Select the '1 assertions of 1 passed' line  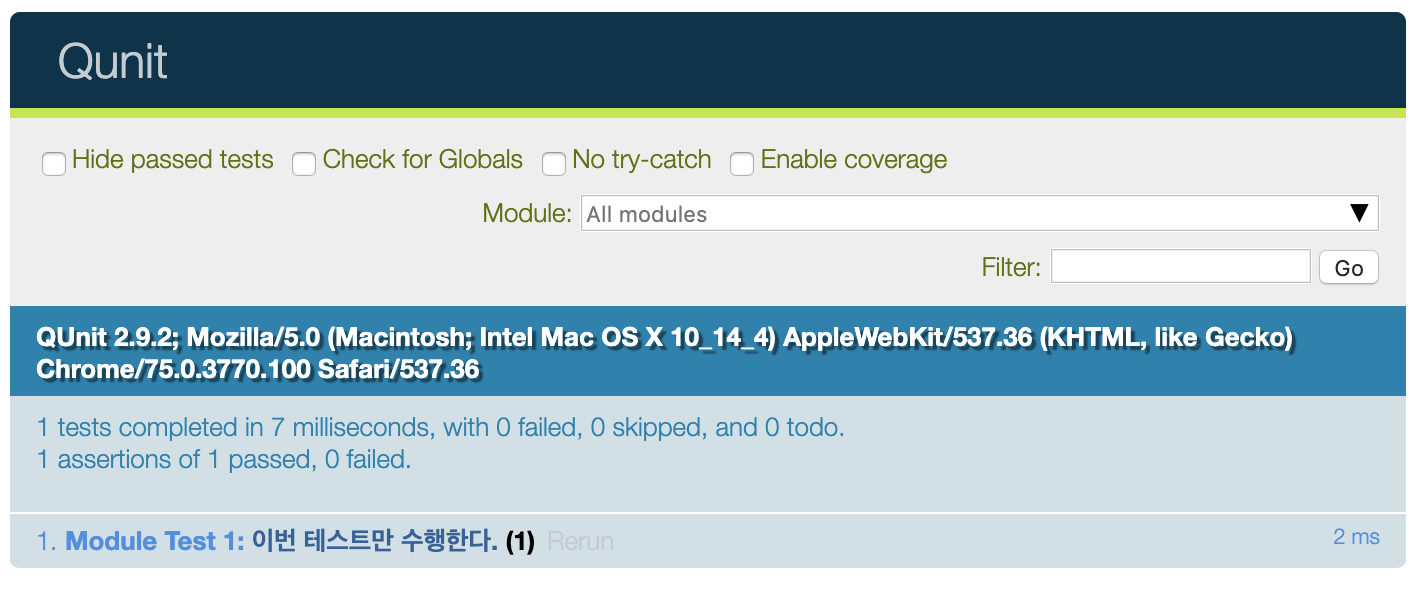point(224,460)
